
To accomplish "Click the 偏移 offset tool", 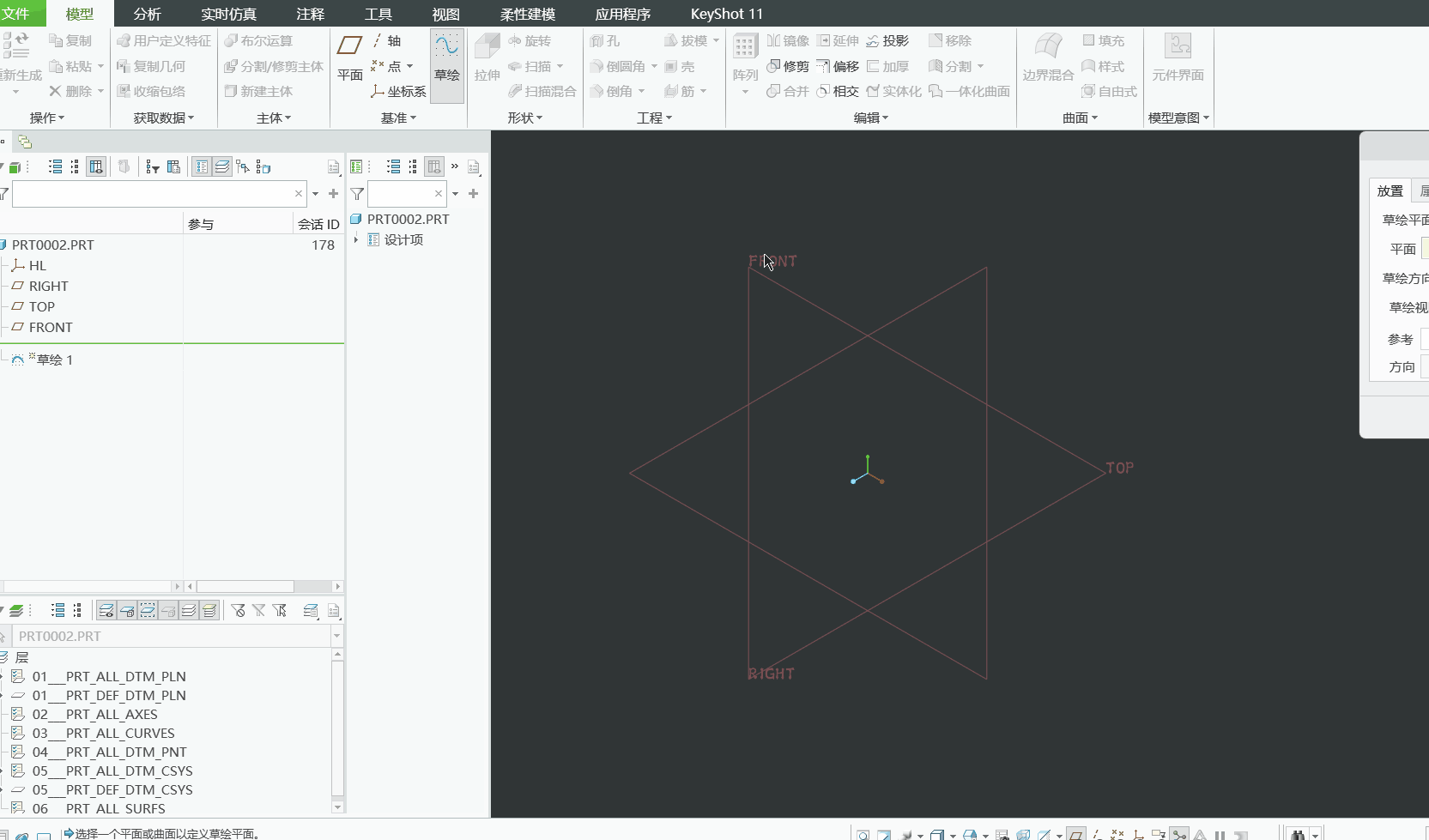I will (x=838, y=66).
